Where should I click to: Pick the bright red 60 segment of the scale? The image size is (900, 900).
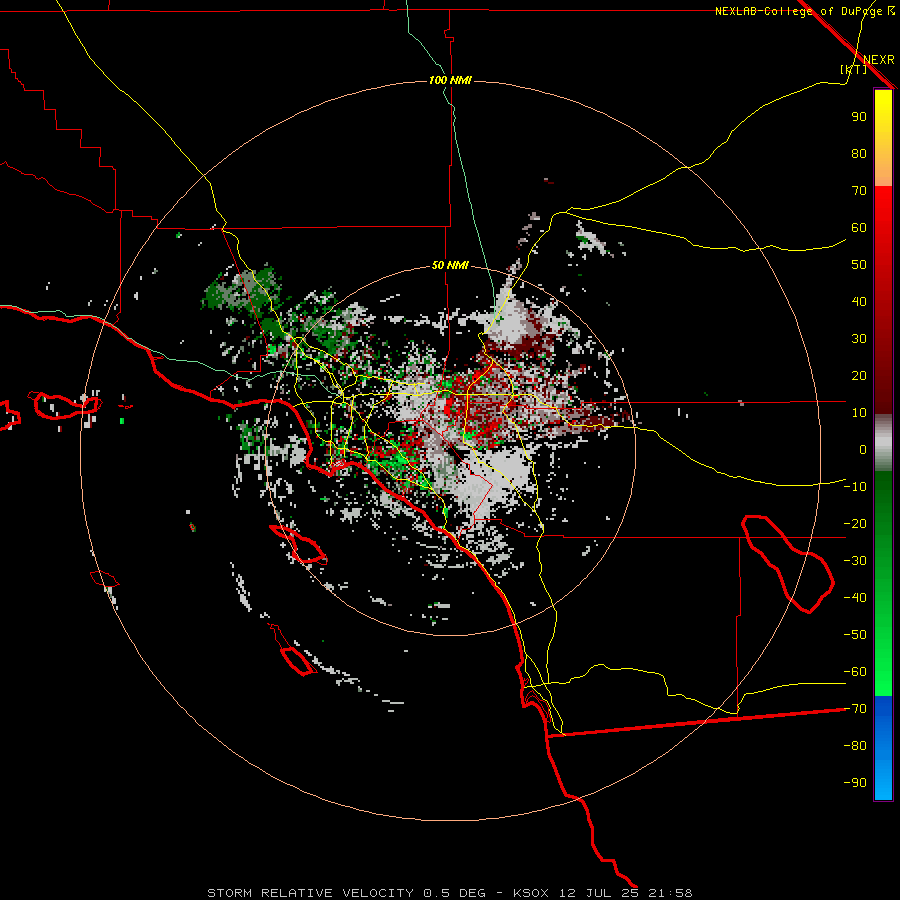pyautogui.click(x=883, y=221)
